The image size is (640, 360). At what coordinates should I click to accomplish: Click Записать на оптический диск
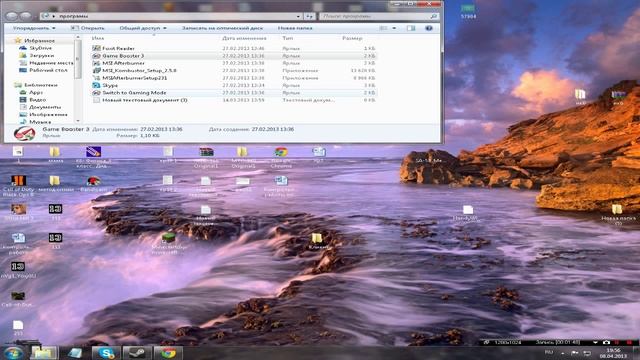(222, 28)
